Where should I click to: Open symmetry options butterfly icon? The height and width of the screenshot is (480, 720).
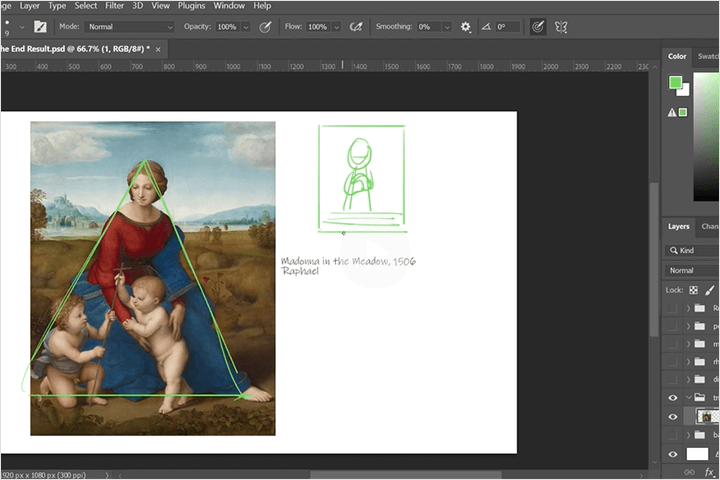click(561, 27)
